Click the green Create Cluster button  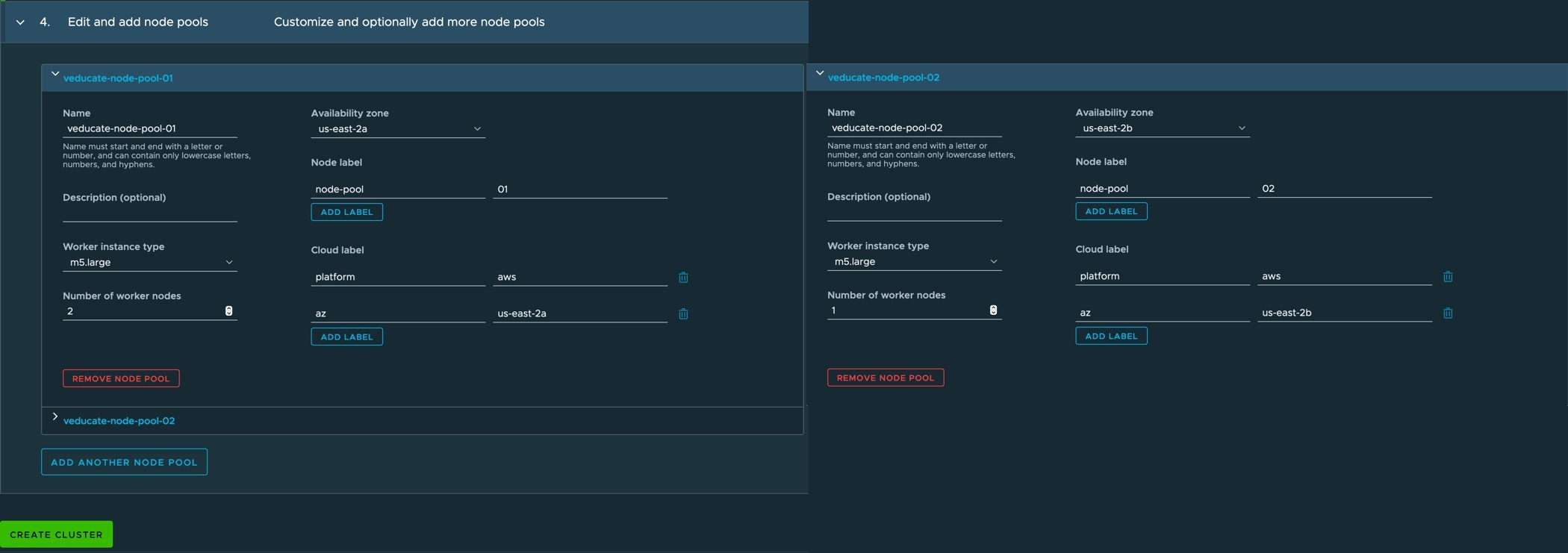pos(56,534)
